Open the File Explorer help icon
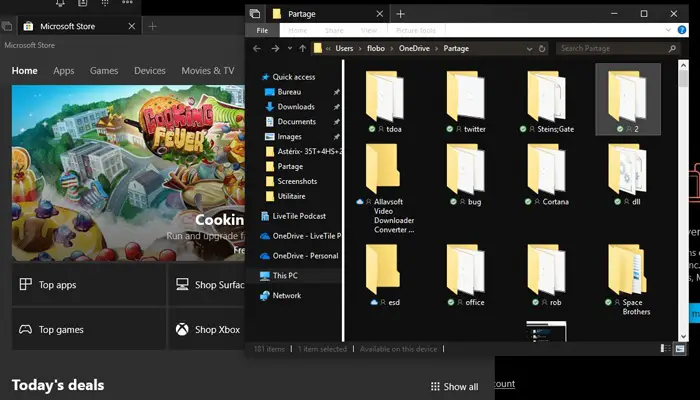 (682, 31)
